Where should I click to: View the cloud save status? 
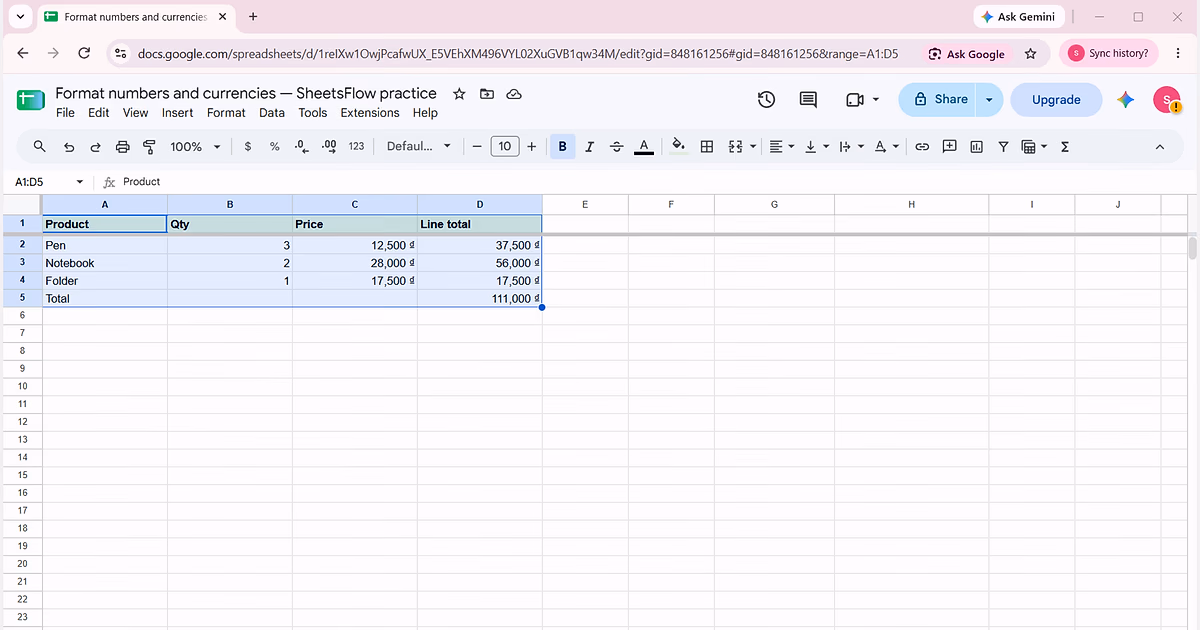pyautogui.click(x=514, y=94)
